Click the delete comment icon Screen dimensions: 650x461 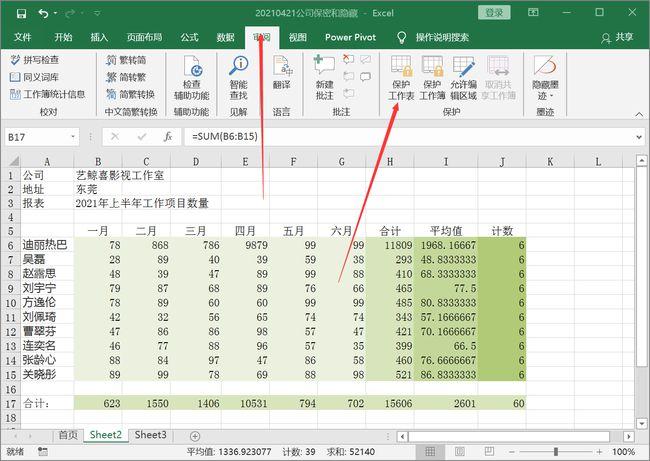tap(349, 59)
